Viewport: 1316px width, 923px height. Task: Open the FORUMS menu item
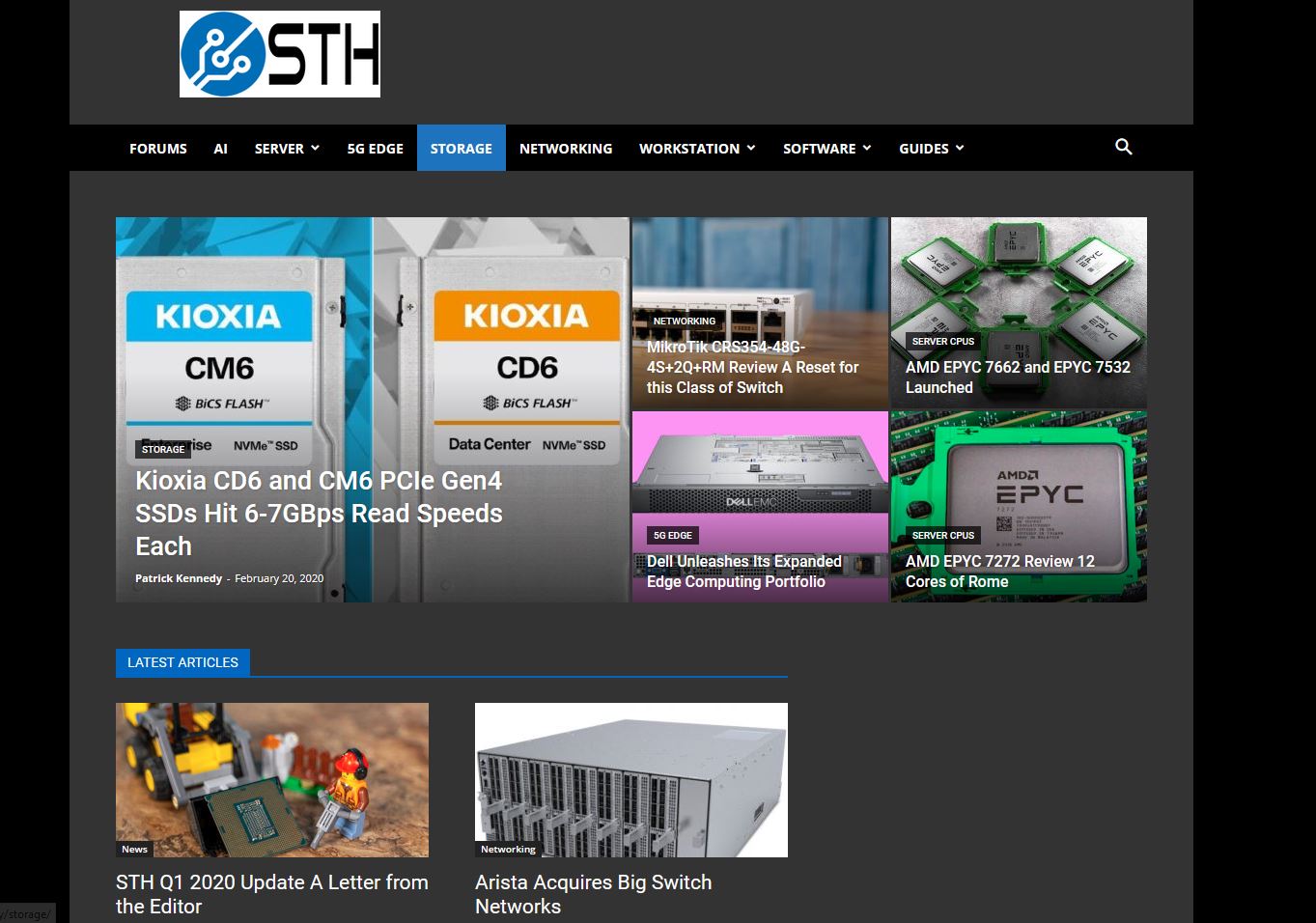point(158,148)
